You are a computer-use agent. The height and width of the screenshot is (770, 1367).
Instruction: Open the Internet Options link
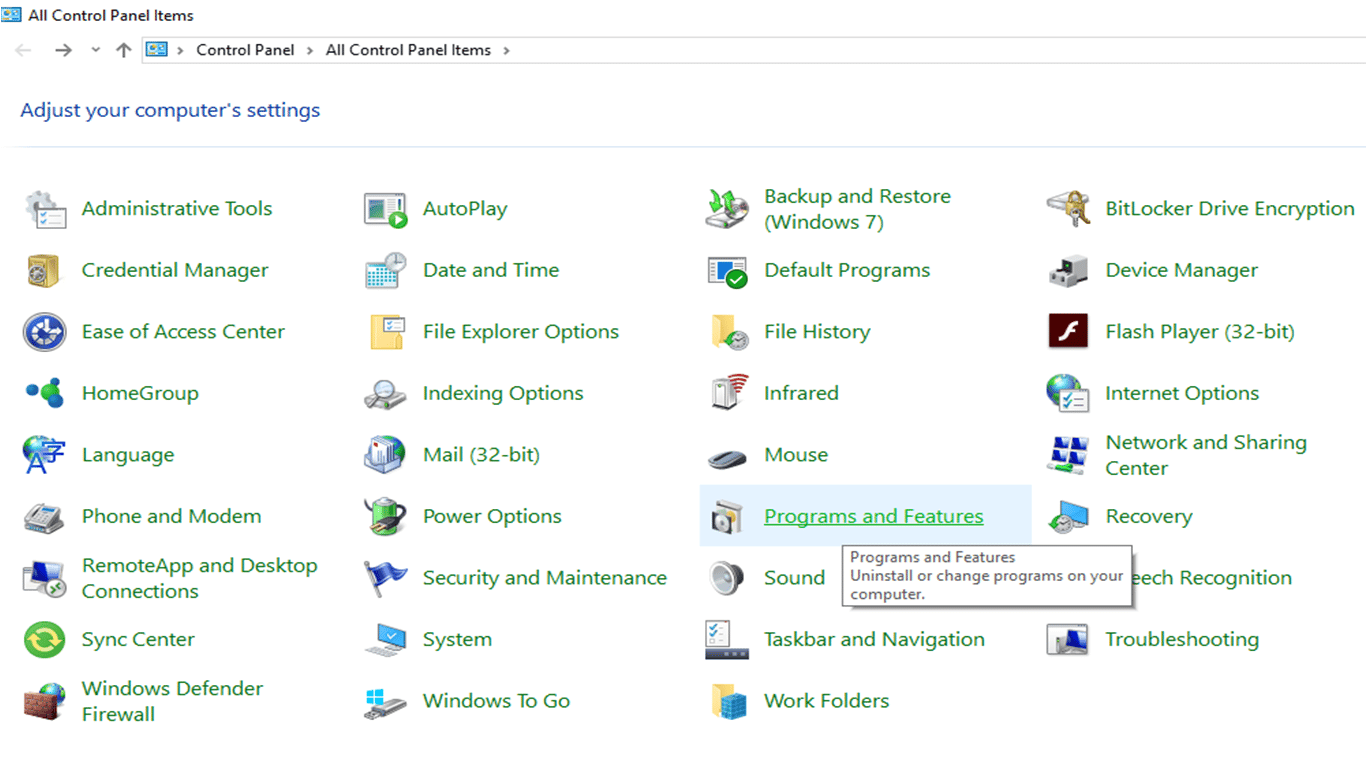point(1182,393)
